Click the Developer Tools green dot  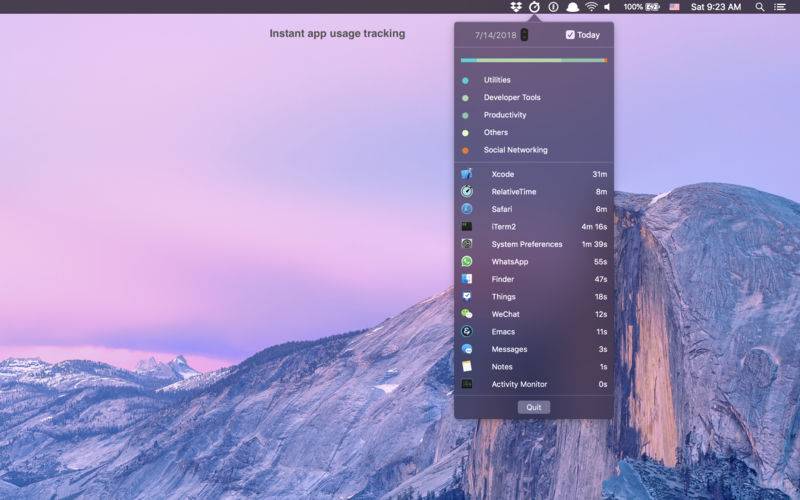(x=465, y=98)
